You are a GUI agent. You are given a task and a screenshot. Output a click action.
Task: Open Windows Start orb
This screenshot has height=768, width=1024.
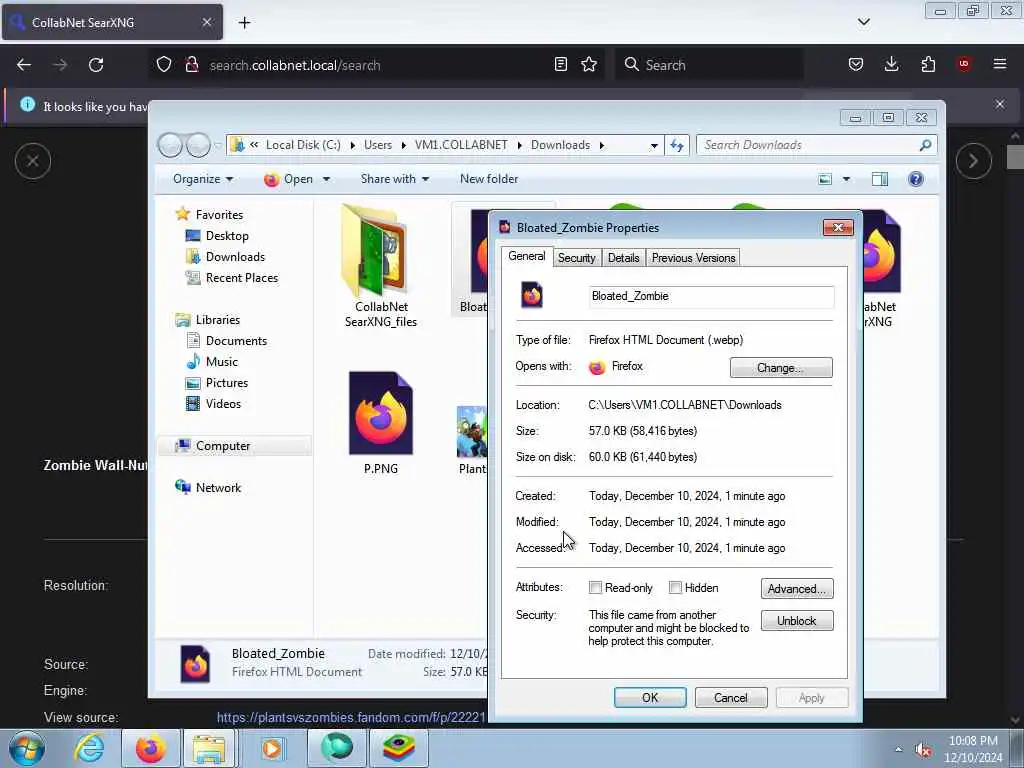click(x=26, y=748)
